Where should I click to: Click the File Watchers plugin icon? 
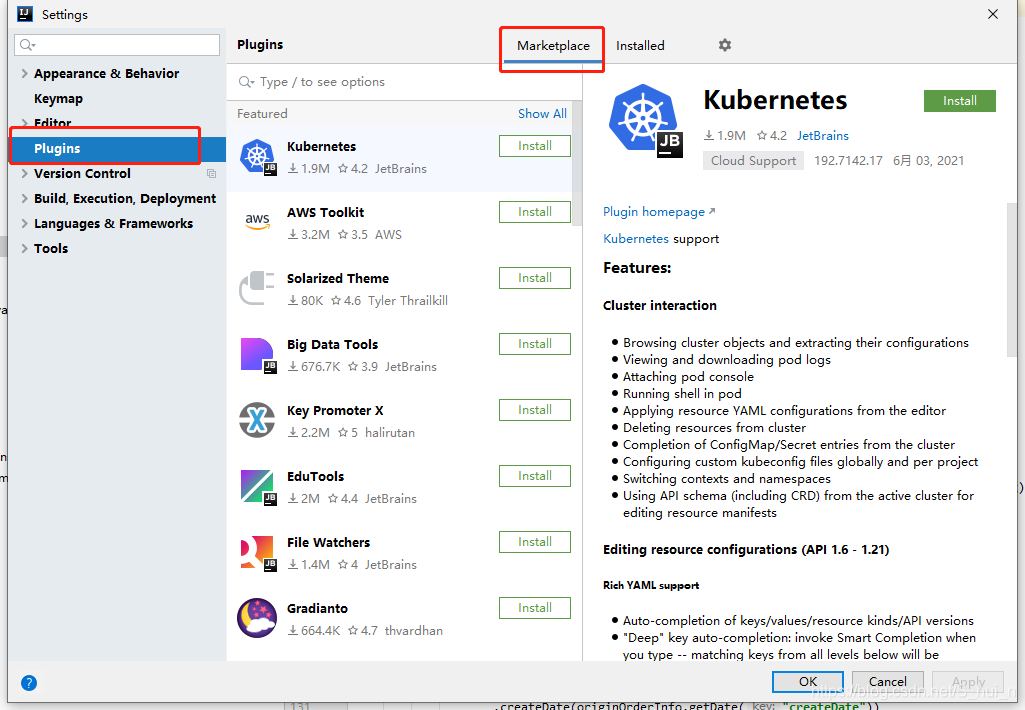pos(258,553)
